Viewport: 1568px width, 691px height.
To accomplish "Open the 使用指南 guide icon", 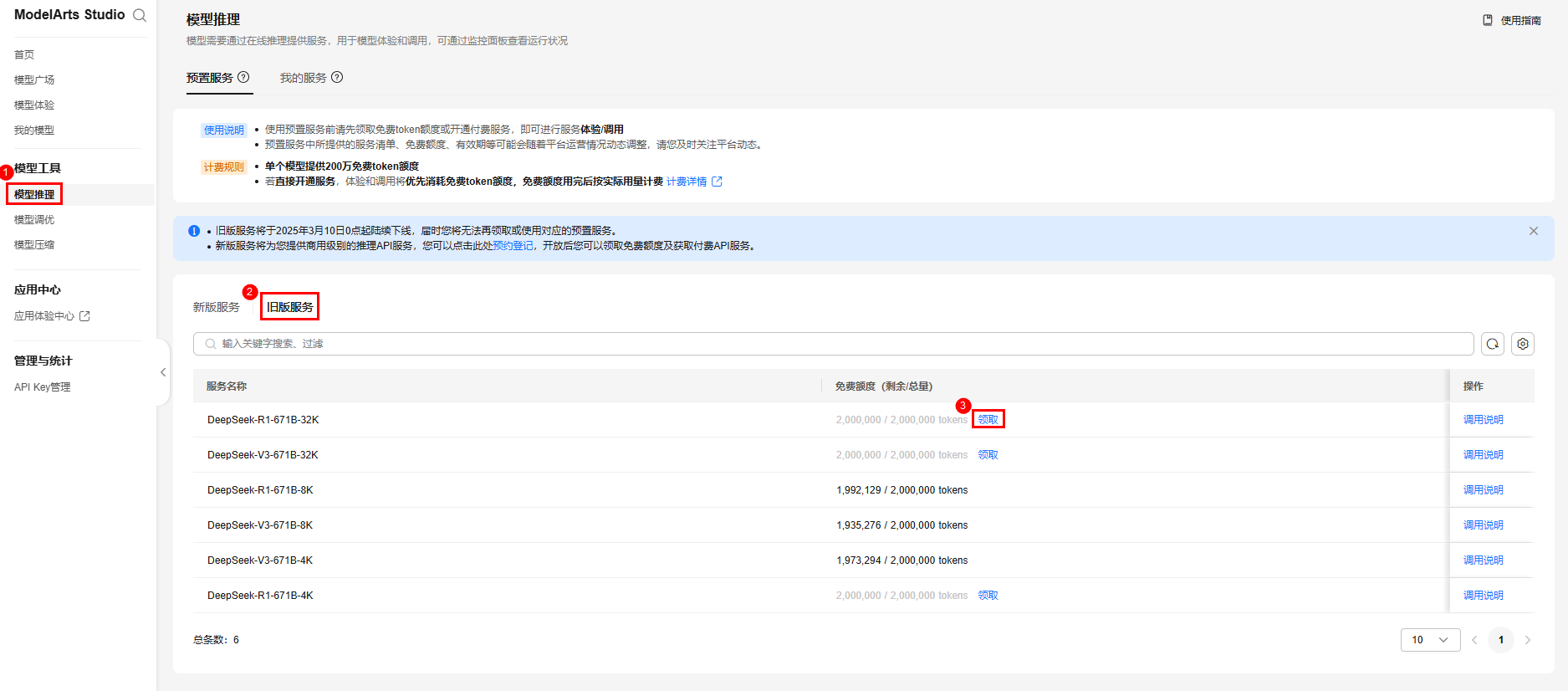I will 1488,20.
